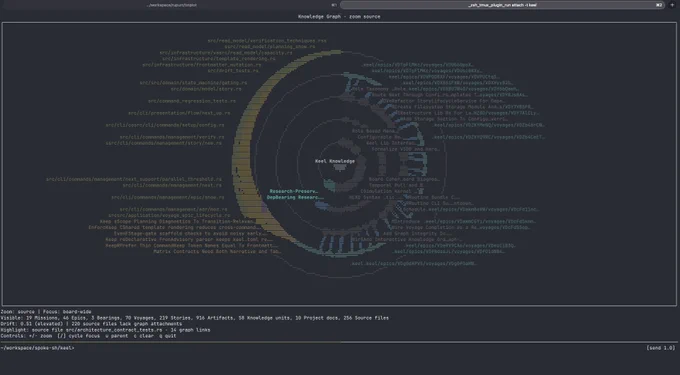Viewport: 680px width, 375px height.
Task: Click the [send 1.0] indicator
Action: (x=660, y=348)
